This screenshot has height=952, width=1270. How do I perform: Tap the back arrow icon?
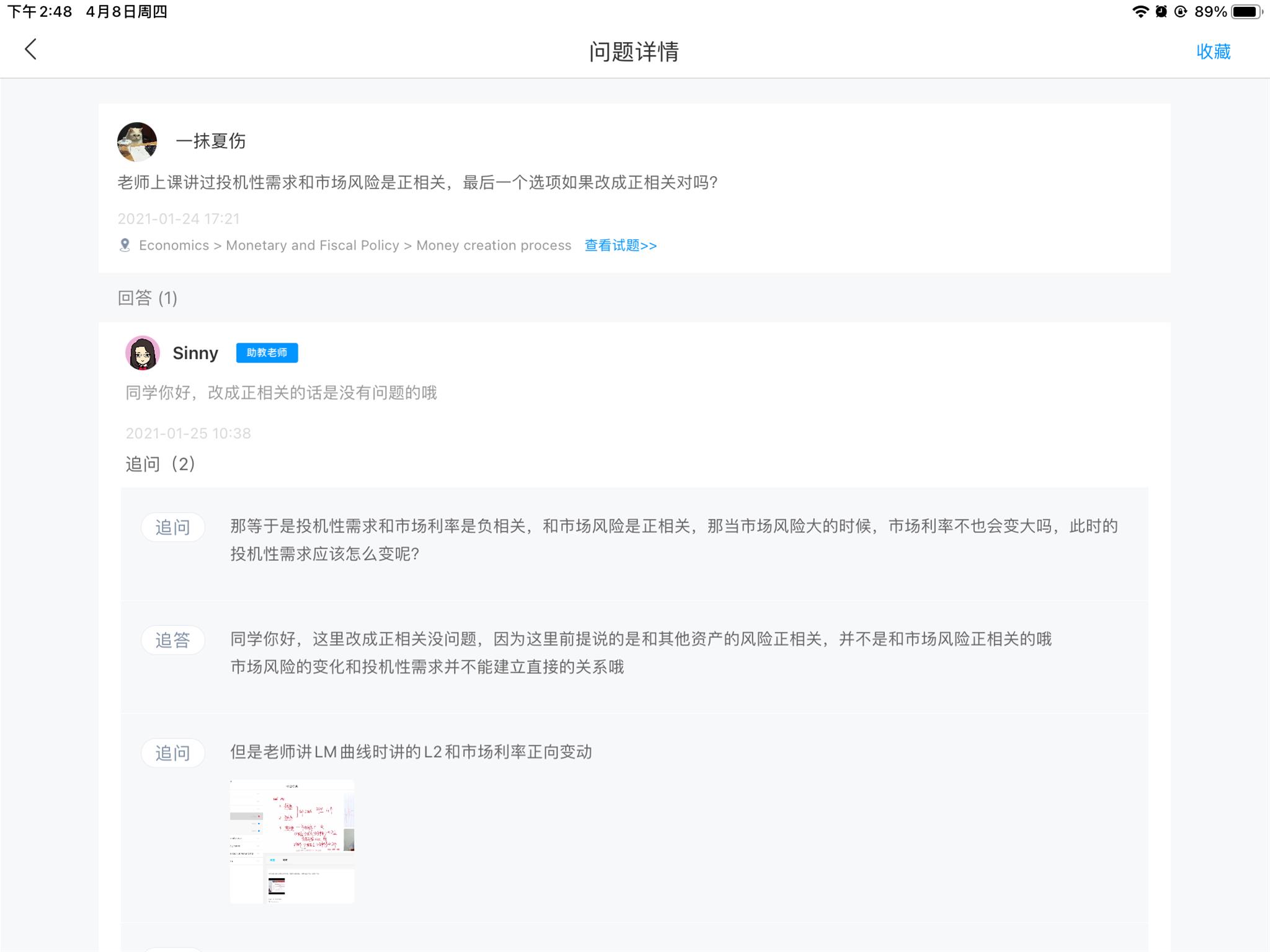pos(30,50)
